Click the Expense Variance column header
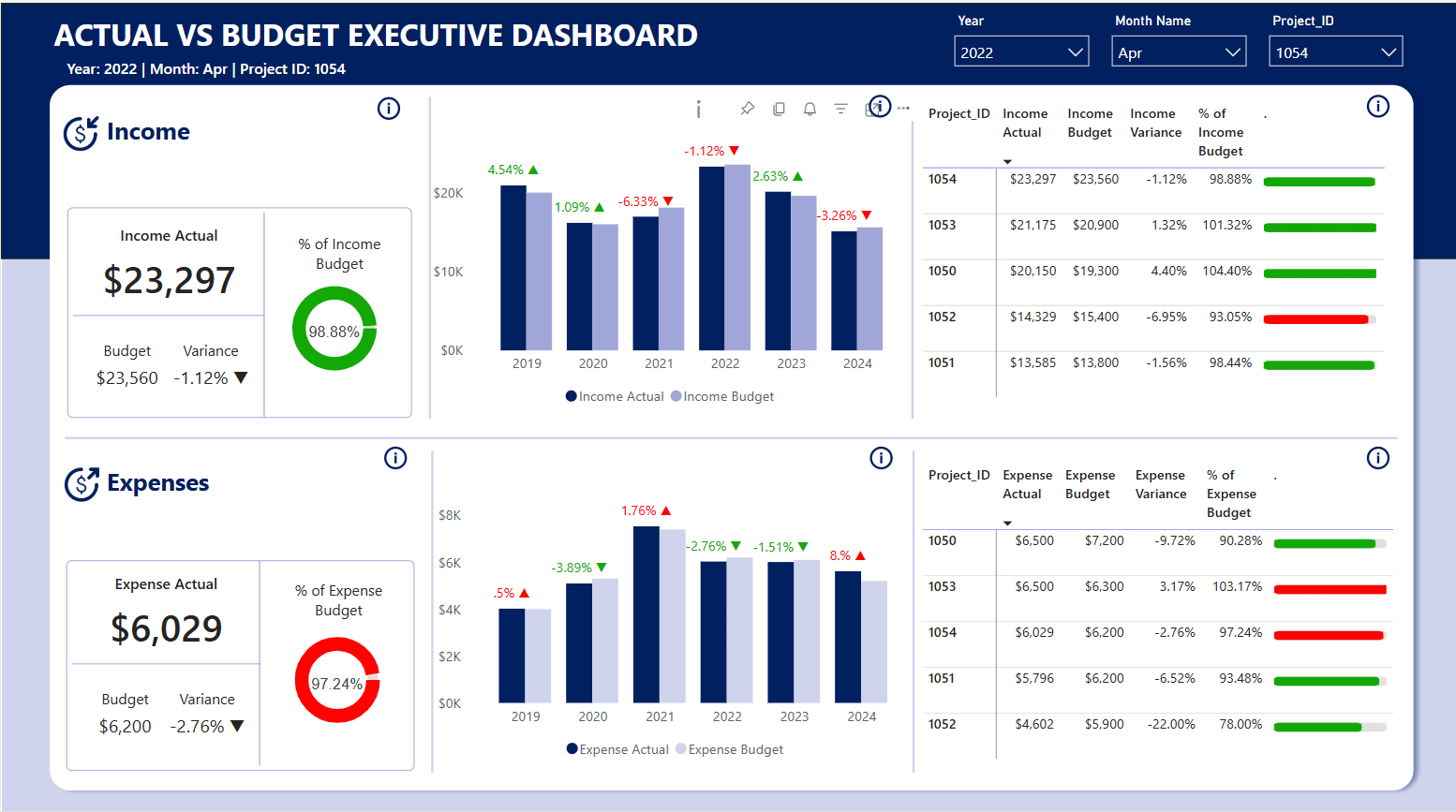This screenshot has width=1456, height=812. click(1160, 485)
